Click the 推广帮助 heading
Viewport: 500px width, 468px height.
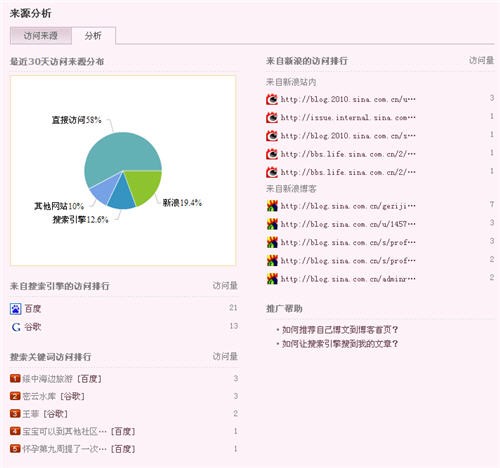click(284, 308)
